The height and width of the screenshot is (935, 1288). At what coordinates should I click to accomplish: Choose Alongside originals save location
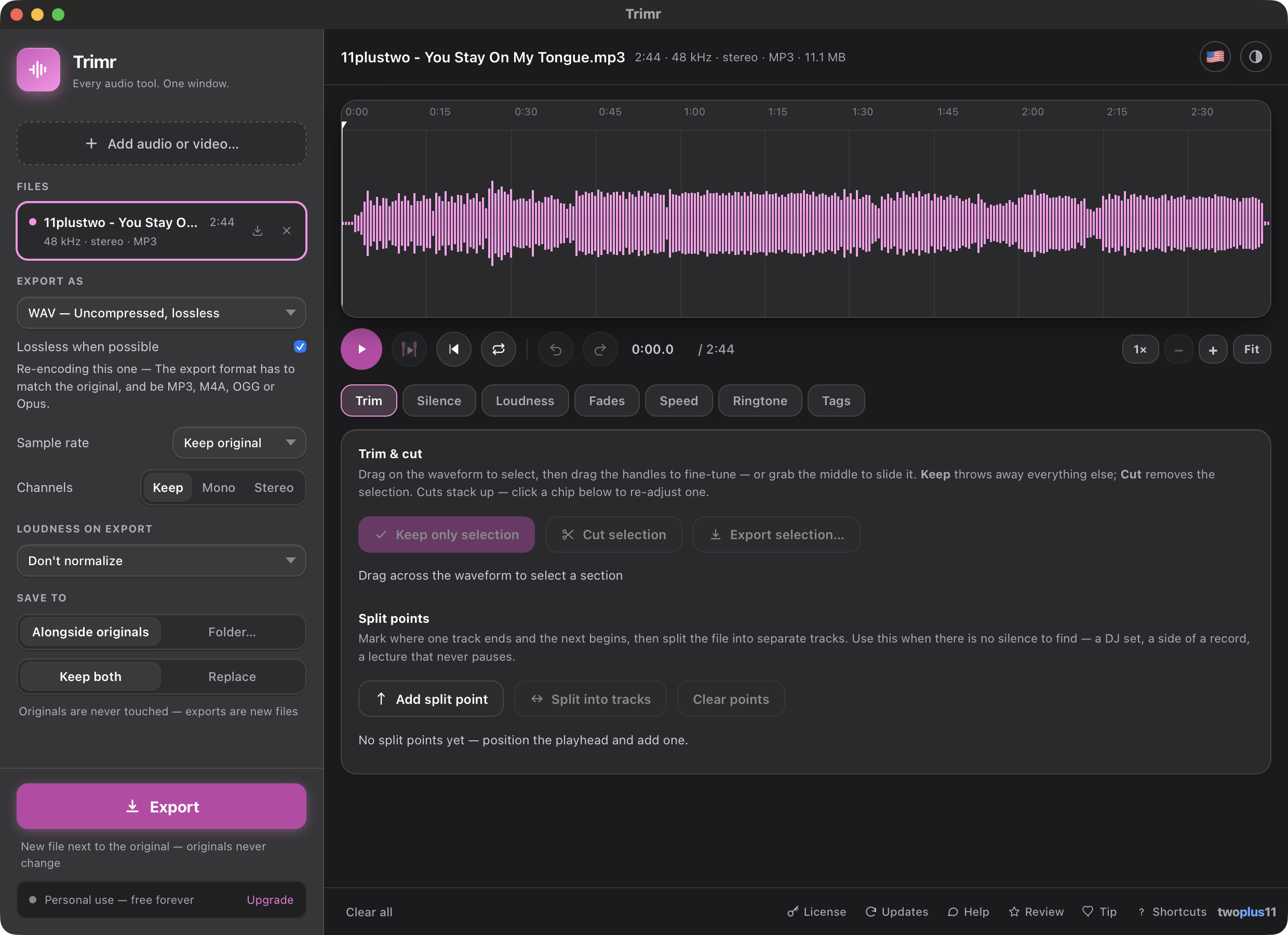pos(90,632)
